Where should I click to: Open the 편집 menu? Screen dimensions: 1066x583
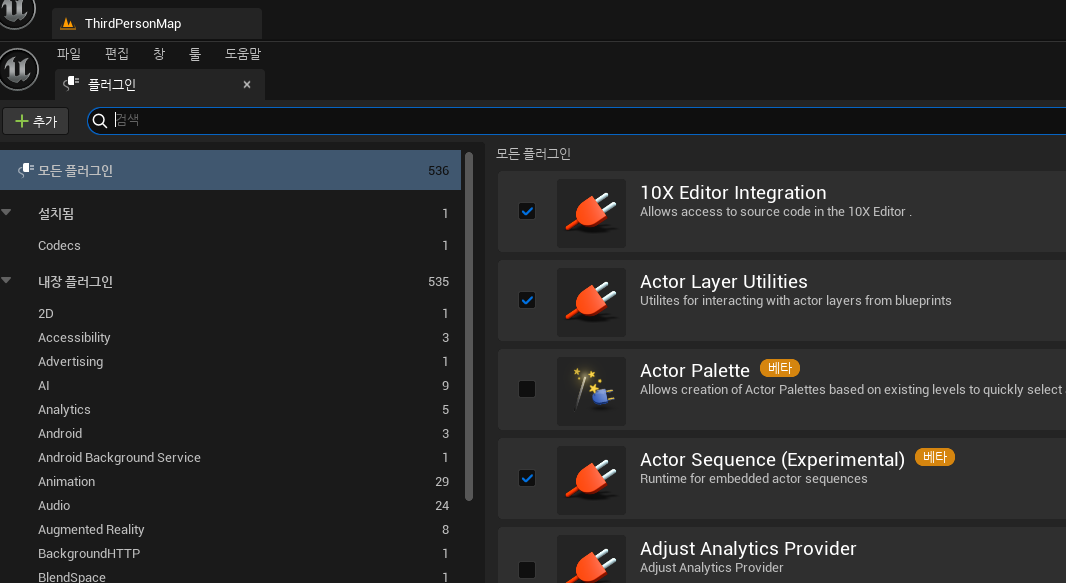pyautogui.click(x=117, y=54)
